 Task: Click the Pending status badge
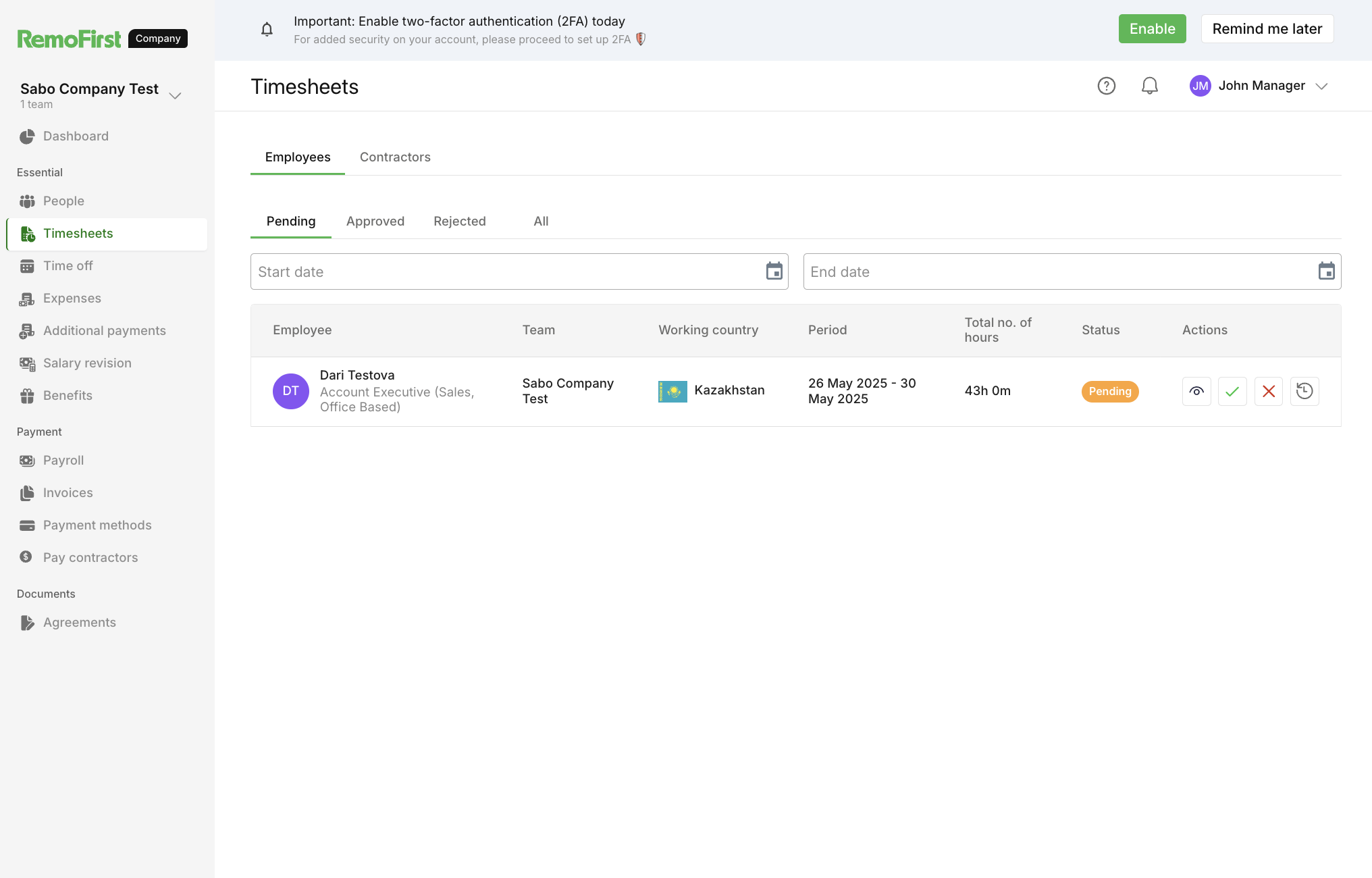1109,392
